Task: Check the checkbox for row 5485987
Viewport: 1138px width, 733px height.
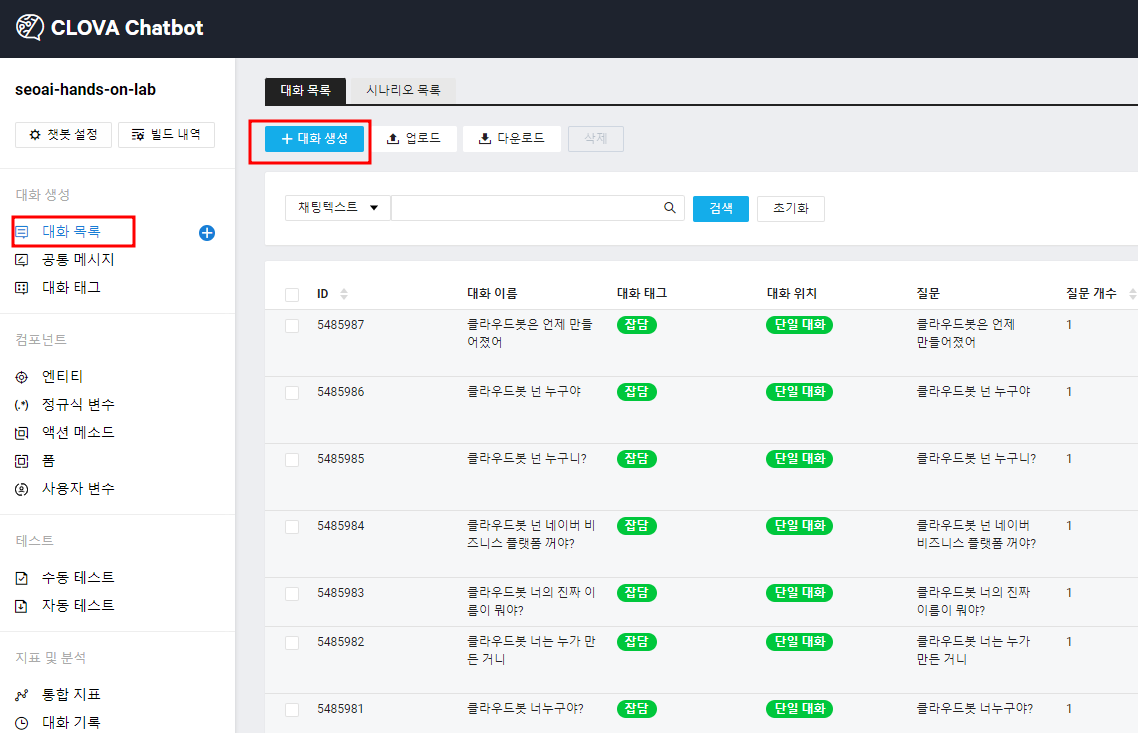Action: tap(291, 324)
